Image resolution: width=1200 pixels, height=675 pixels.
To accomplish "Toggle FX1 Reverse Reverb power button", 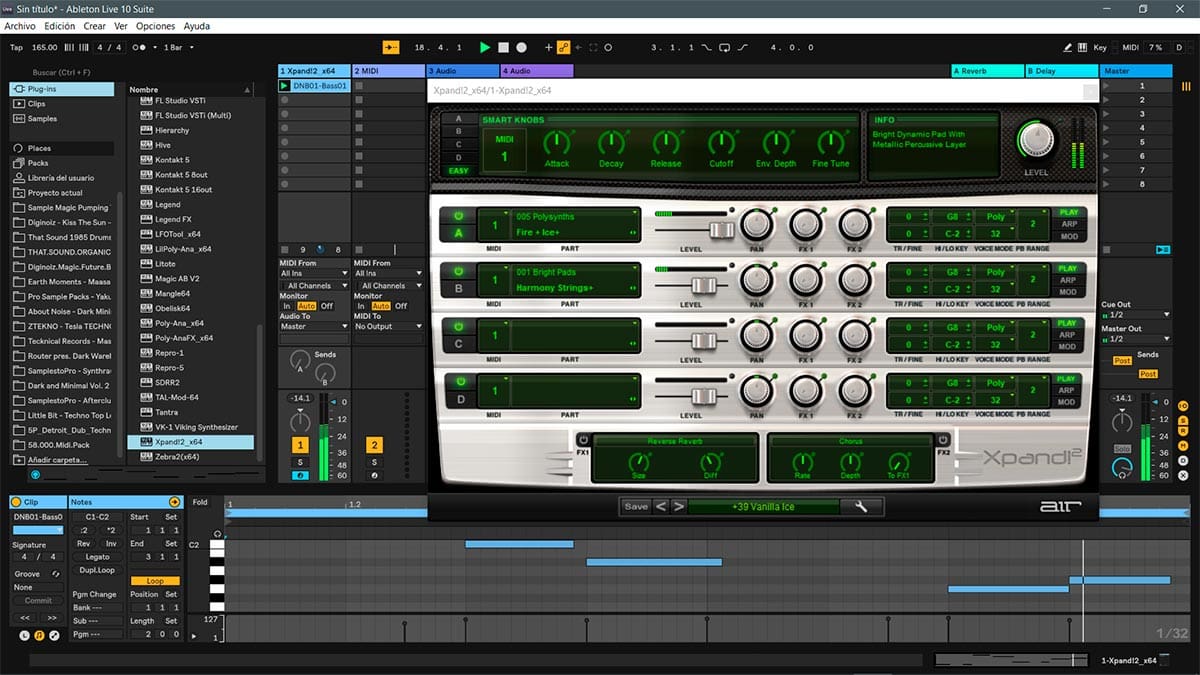I will pyautogui.click(x=583, y=439).
